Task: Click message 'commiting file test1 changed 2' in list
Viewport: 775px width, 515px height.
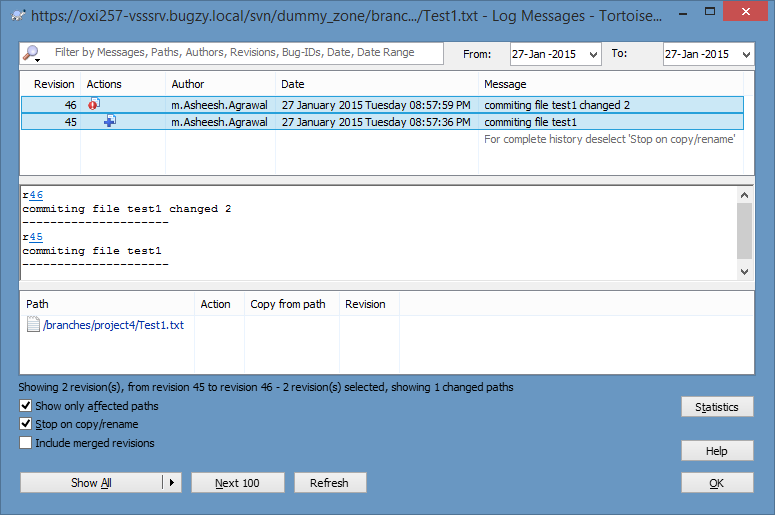Action: (557, 105)
